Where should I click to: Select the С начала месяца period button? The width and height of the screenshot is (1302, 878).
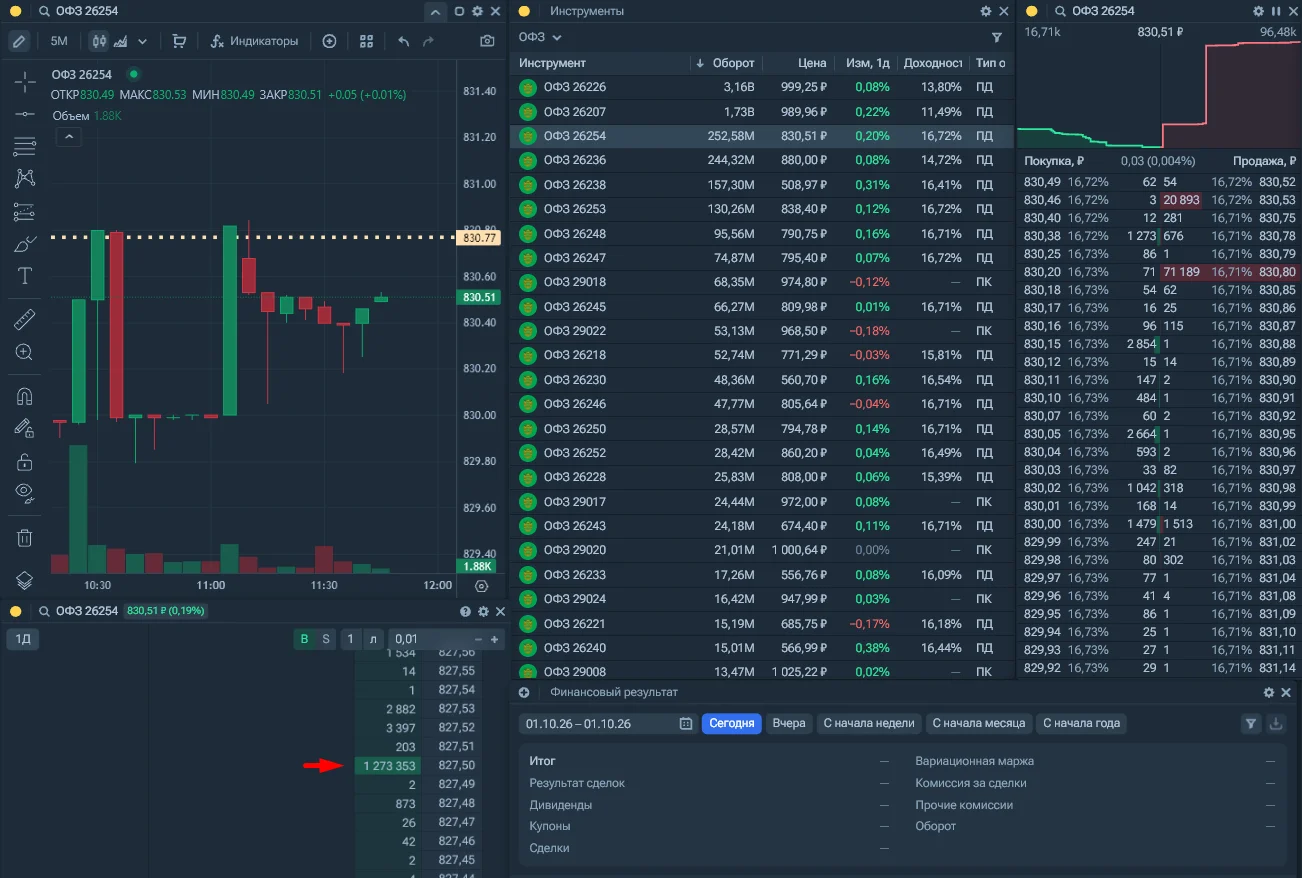(979, 724)
